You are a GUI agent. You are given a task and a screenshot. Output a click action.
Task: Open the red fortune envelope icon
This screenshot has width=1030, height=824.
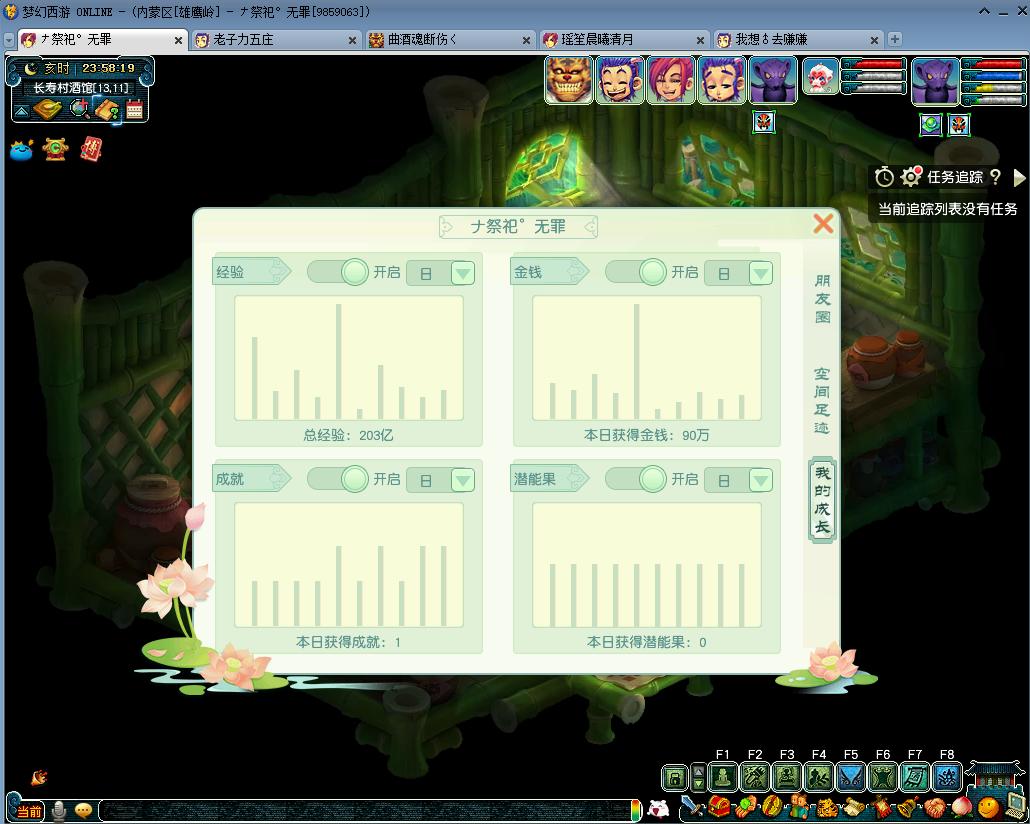[91, 149]
